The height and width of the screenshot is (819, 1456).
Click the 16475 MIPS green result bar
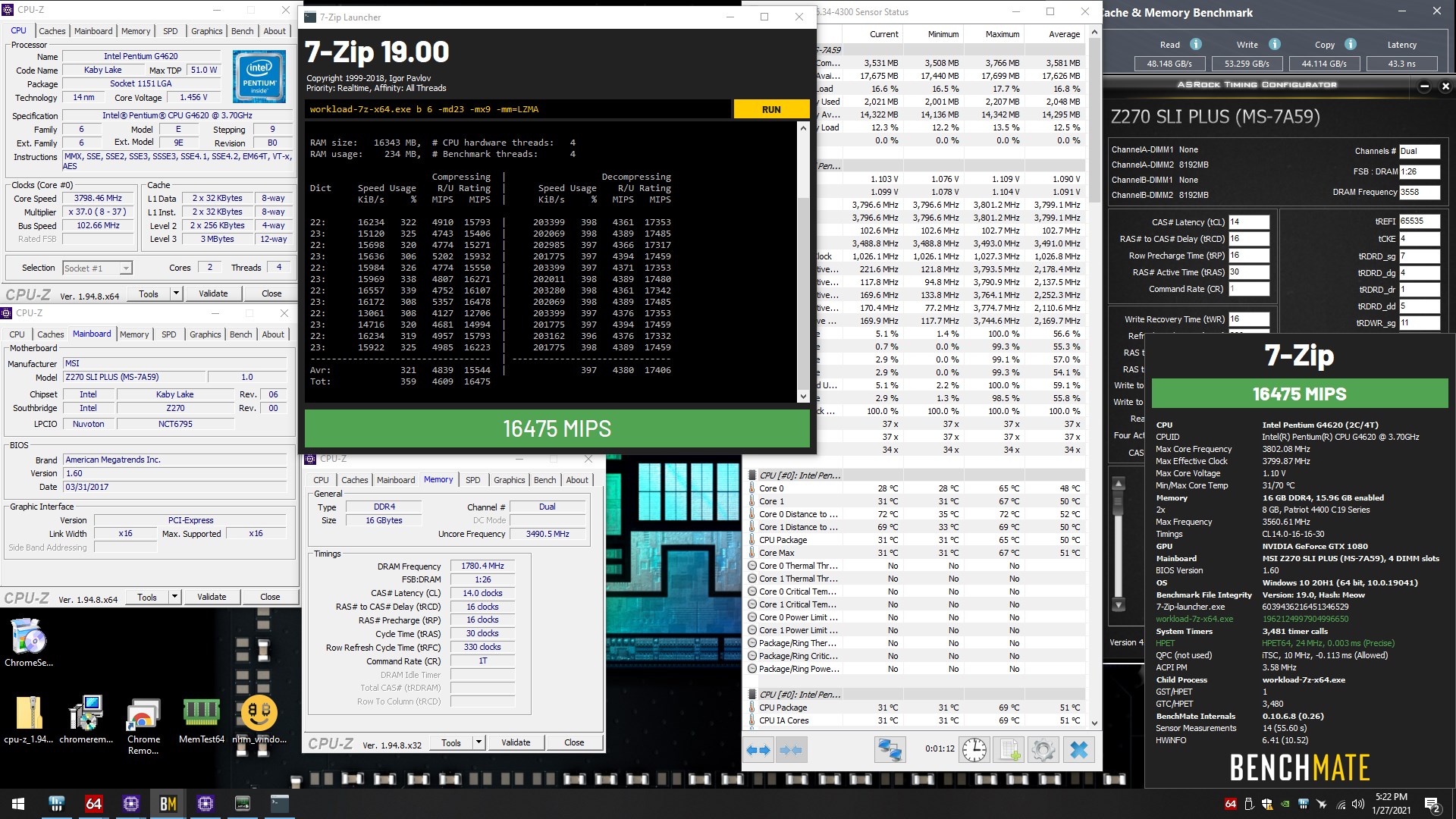coord(557,428)
